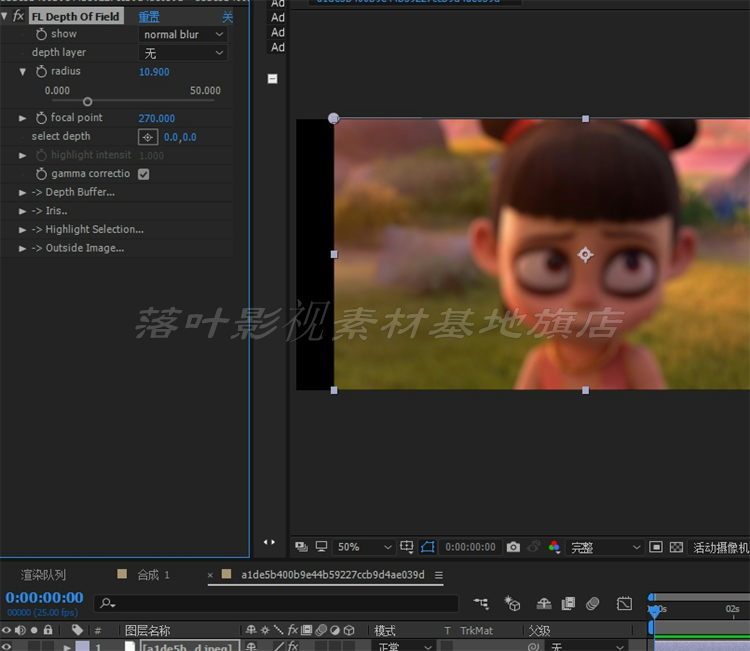Switch to the 合成 1 tab
The image size is (750, 651).
pyautogui.click(x=153, y=575)
